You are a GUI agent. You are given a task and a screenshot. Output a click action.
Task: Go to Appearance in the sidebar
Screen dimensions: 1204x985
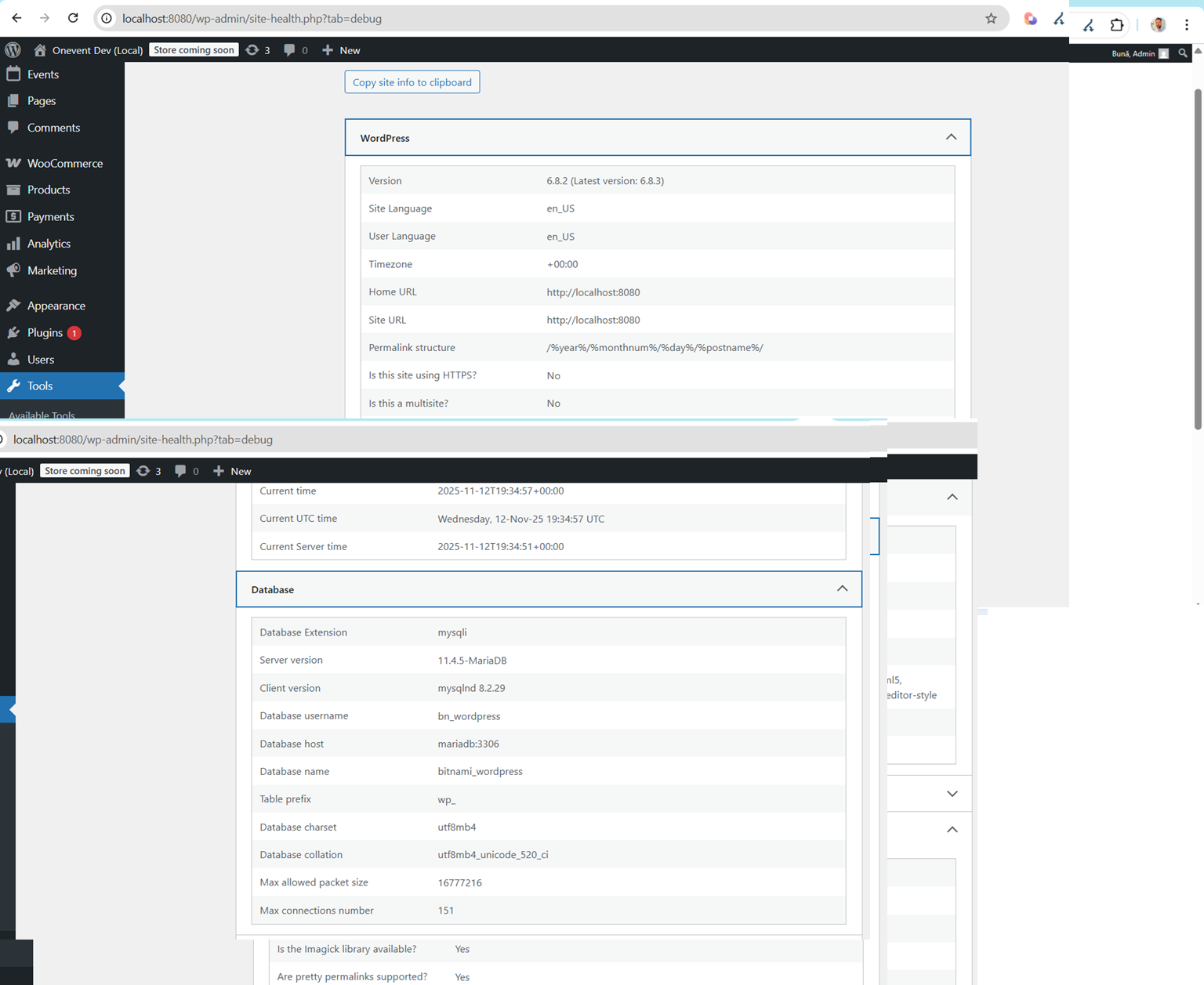pos(56,306)
